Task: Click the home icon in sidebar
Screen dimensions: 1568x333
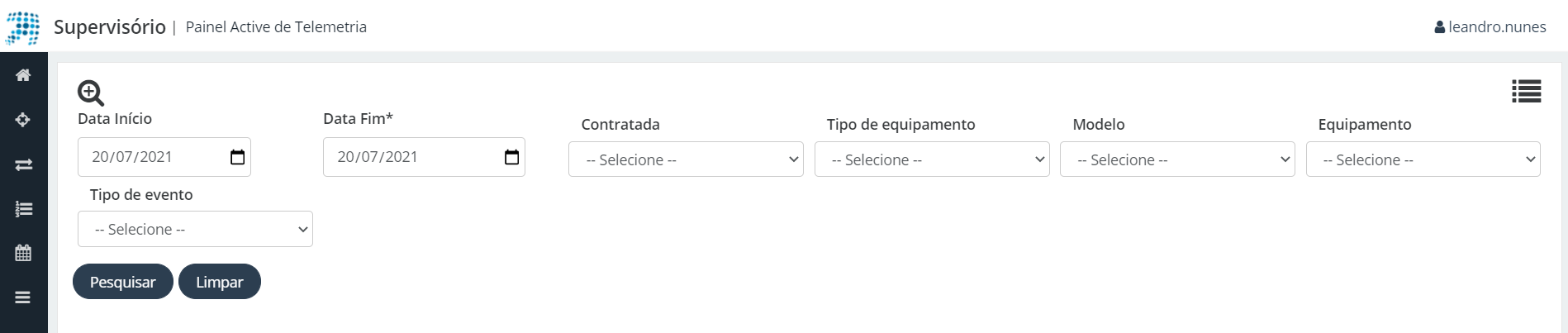Action: pos(23,75)
